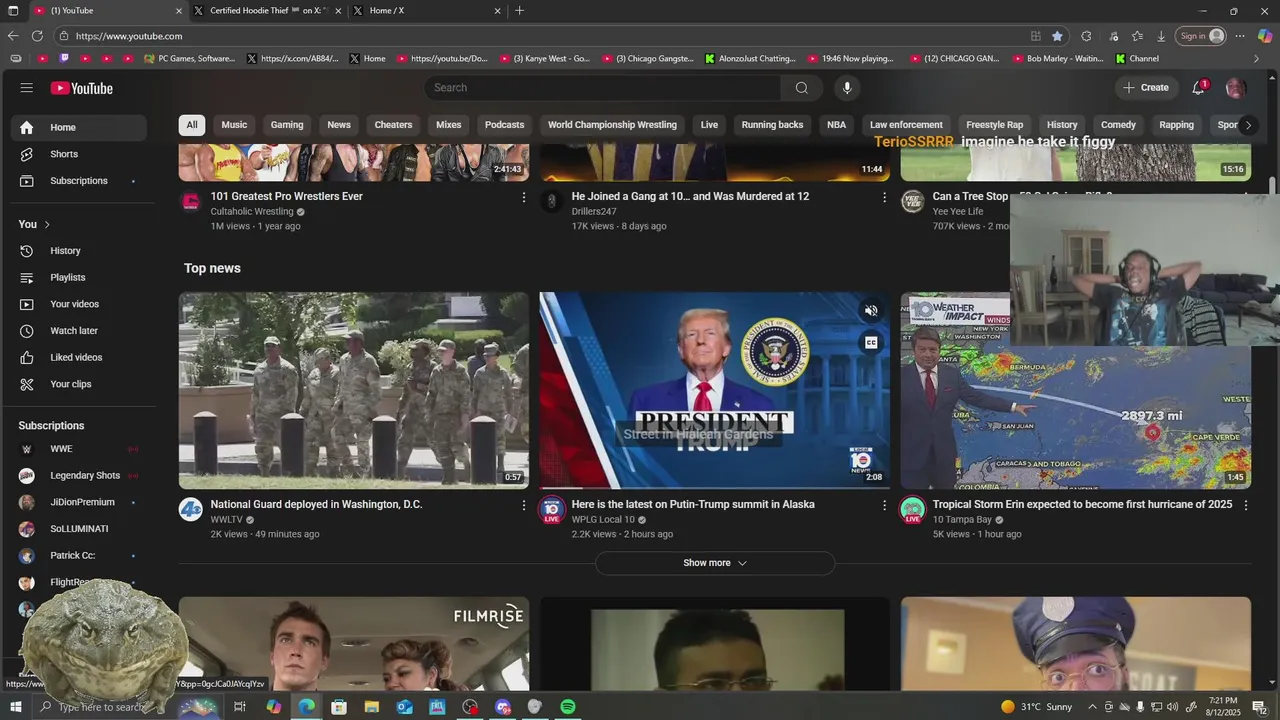1280x720 pixels.
Task: Select the World Championship Wrestling chip
Action: (x=612, y=125)
